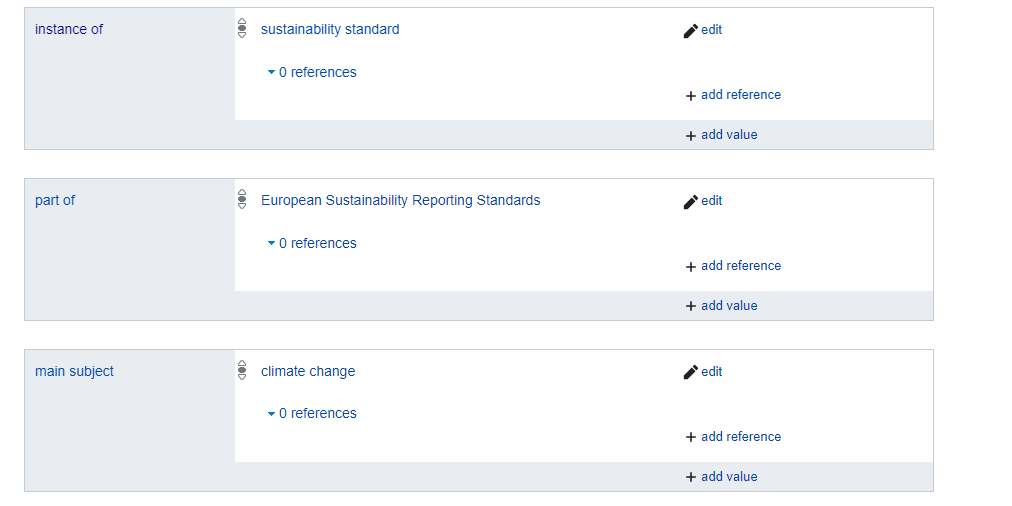The image size is (1012, 506).
Task: Add value to the instance of property
Action: (721, 135)
